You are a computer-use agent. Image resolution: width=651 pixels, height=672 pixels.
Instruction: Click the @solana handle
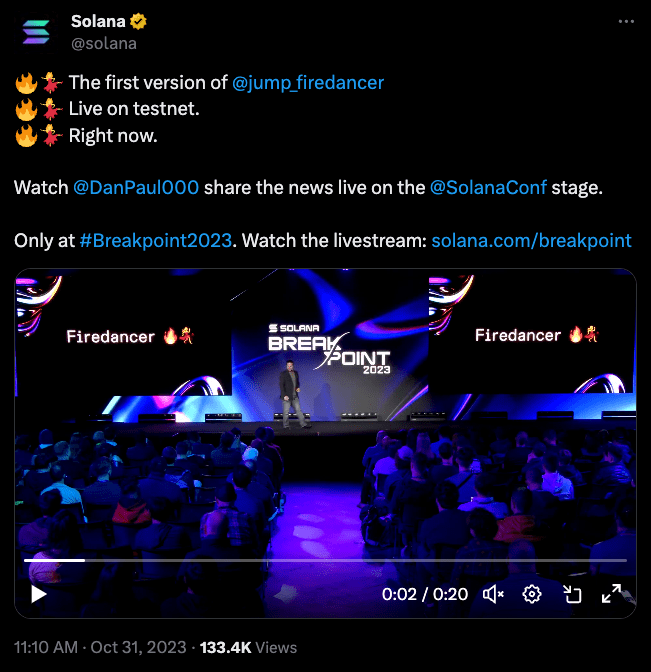104,44
